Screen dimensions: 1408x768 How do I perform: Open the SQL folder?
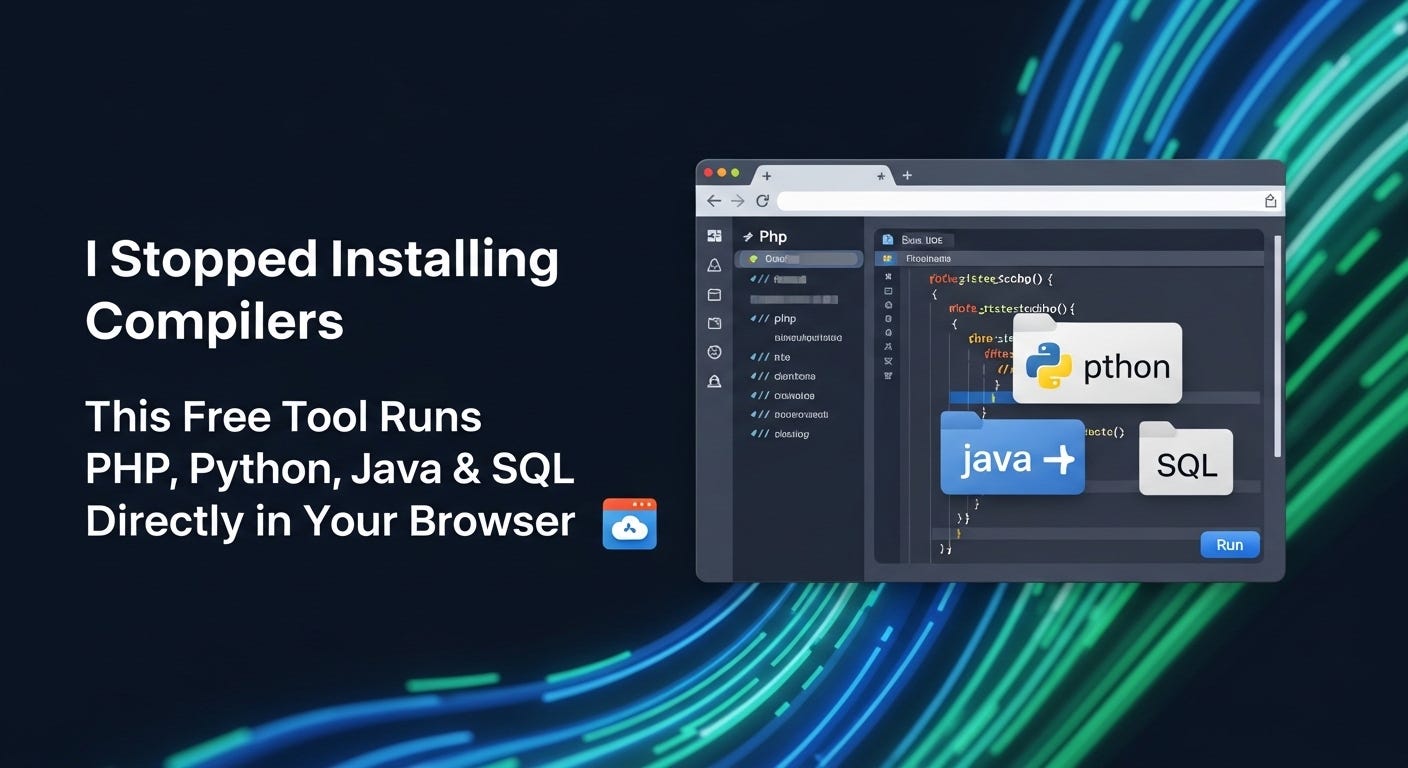click(1186, 460)
